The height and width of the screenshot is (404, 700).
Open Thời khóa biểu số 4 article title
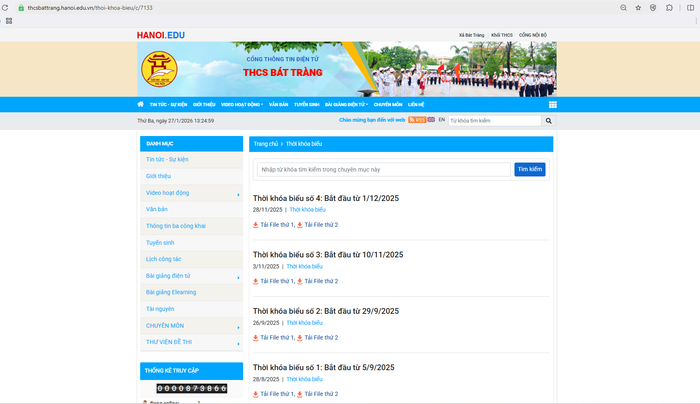326,198
